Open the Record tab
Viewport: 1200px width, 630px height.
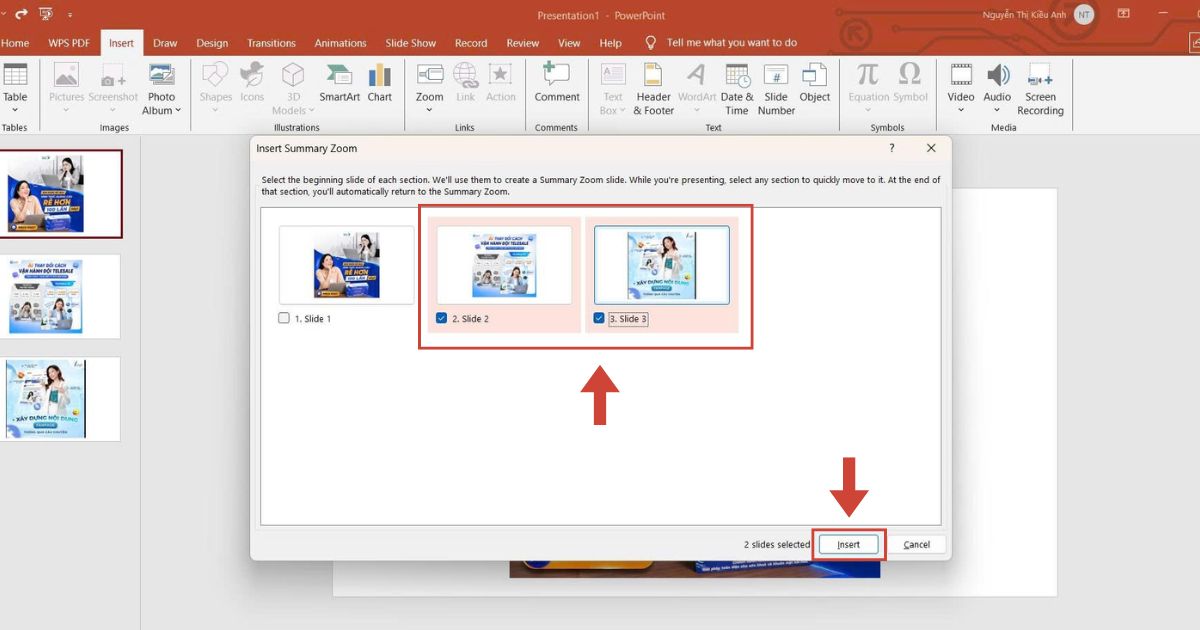(x=471, y=43)
